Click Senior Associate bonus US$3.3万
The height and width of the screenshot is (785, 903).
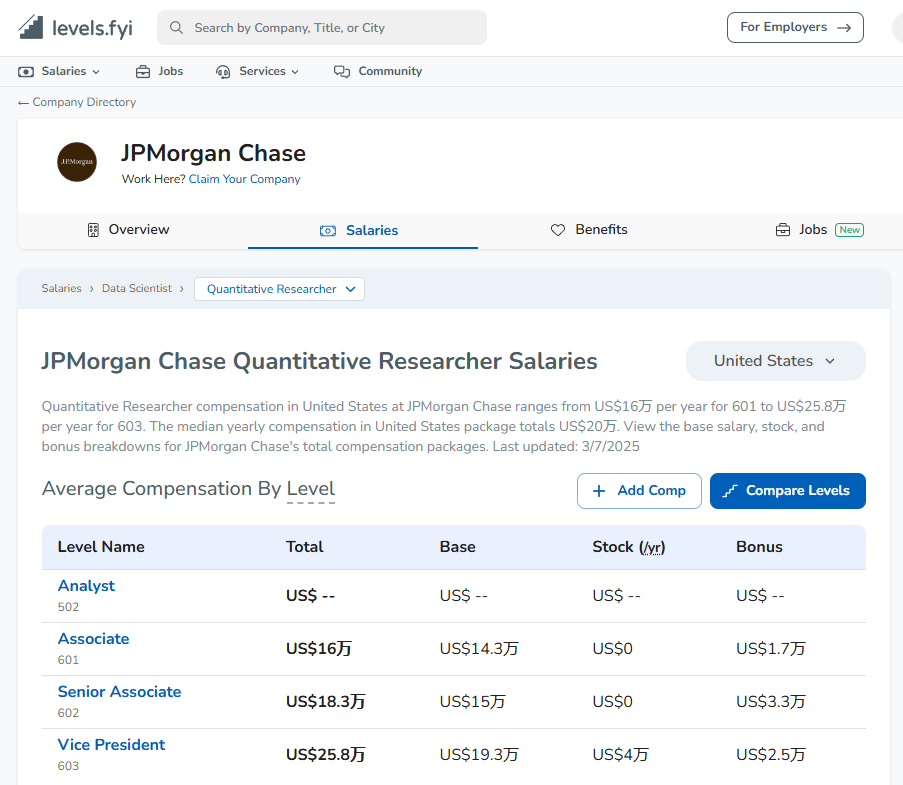click(x=771, y=702)
